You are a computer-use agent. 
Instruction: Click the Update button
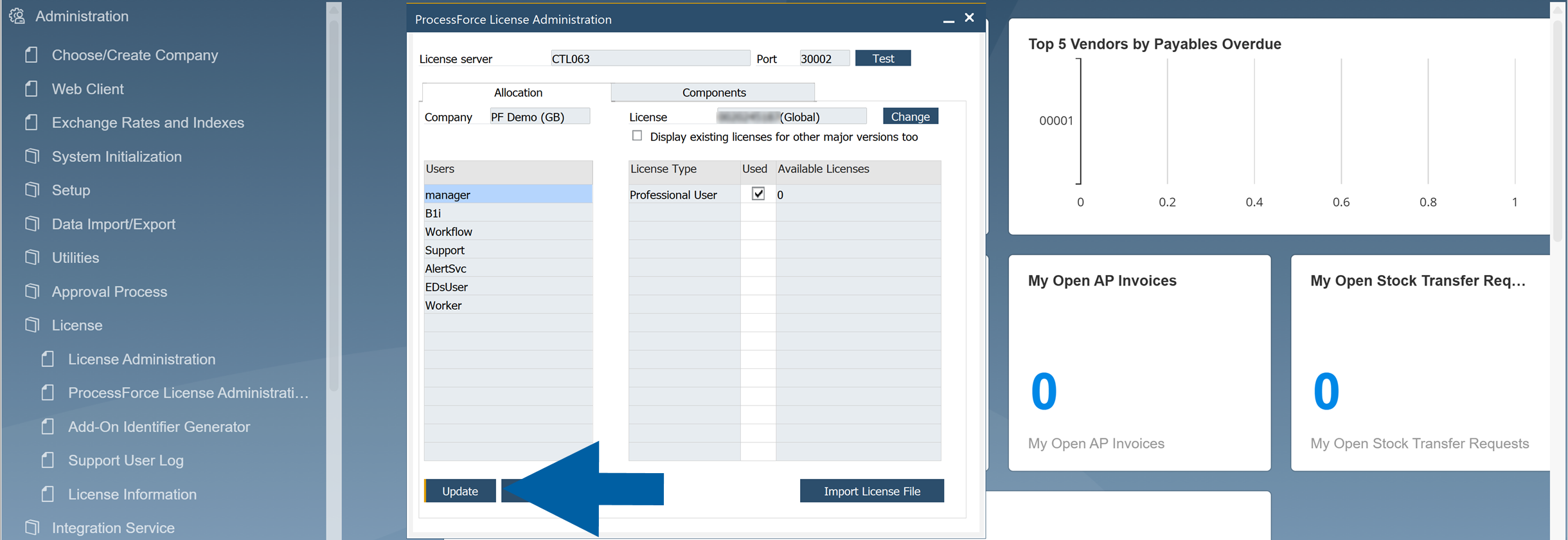460,491
